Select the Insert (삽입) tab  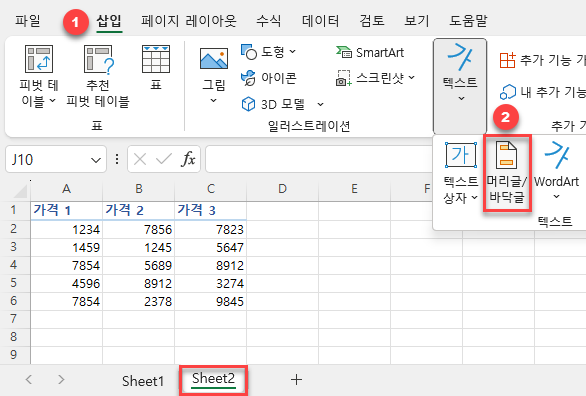pos(109,20)
